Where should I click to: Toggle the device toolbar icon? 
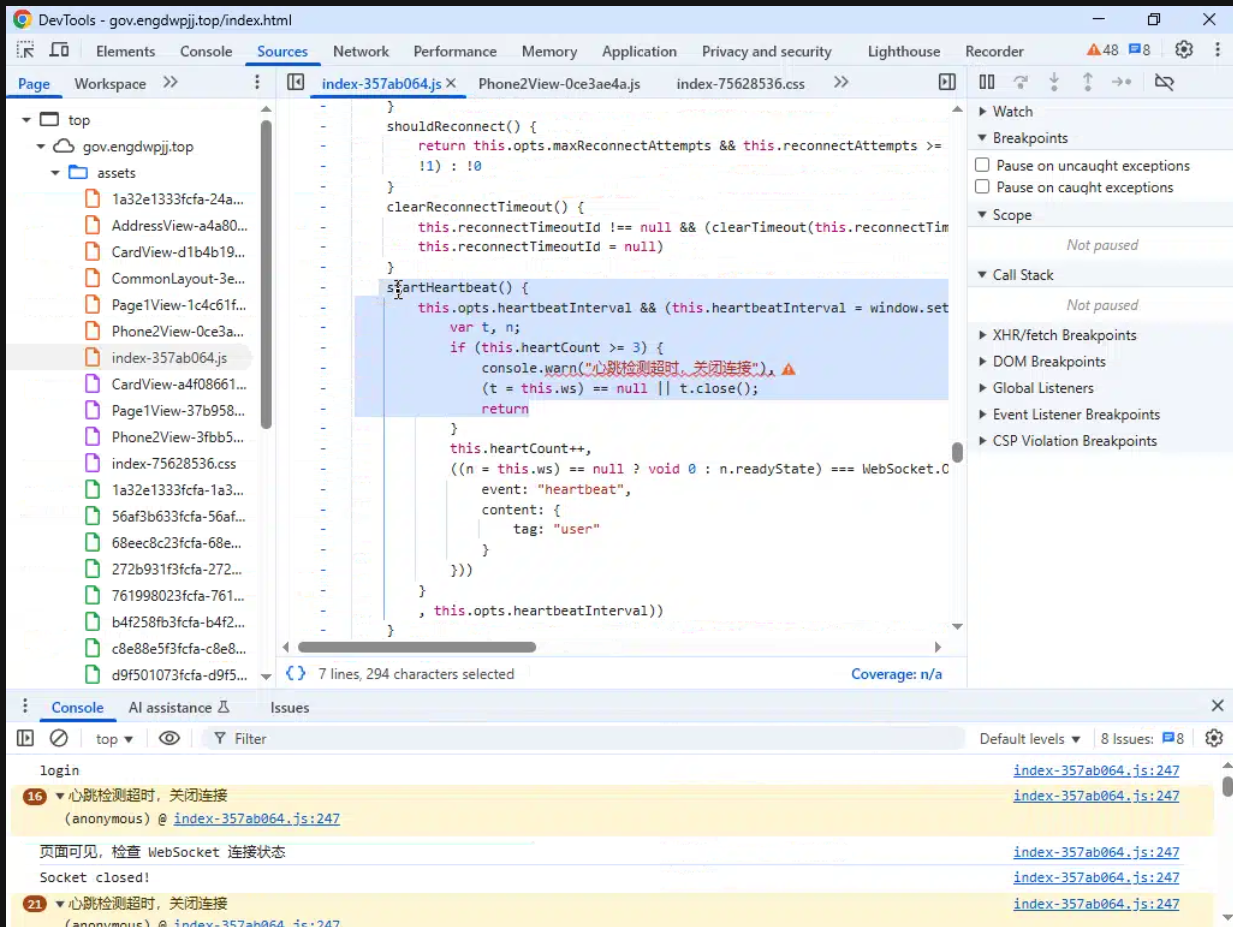(x=59, y=50)
